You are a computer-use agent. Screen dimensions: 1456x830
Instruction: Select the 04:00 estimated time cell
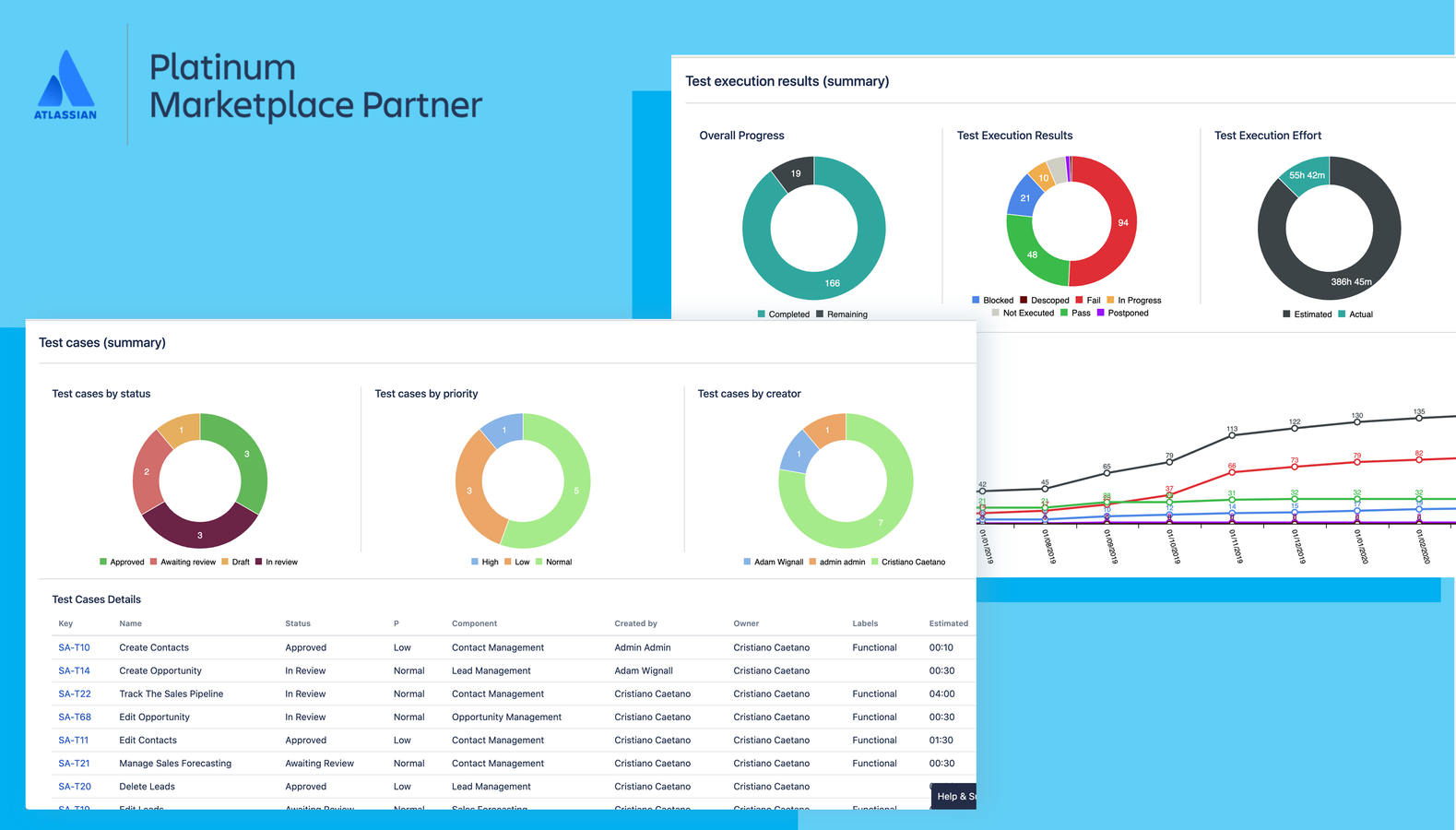[941, 694]
